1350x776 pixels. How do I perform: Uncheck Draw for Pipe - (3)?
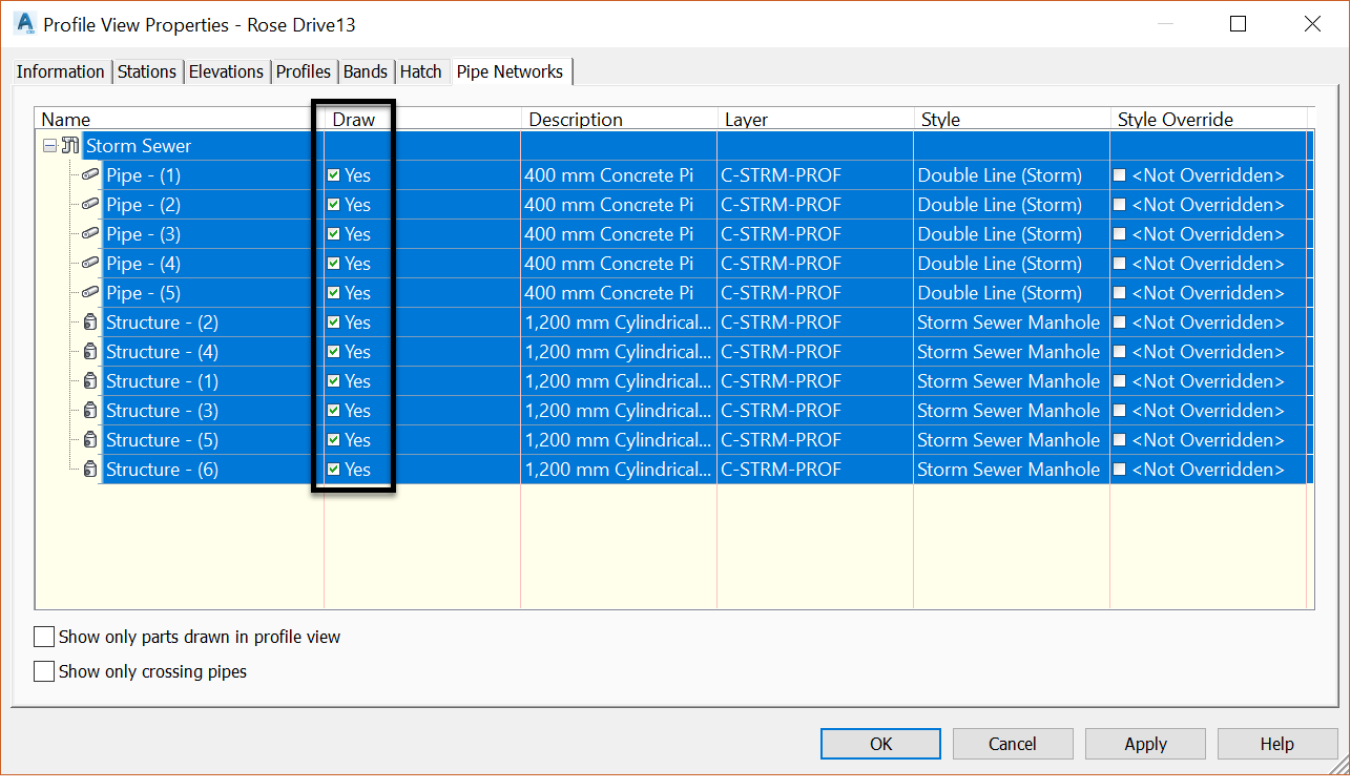click(334, 234)
